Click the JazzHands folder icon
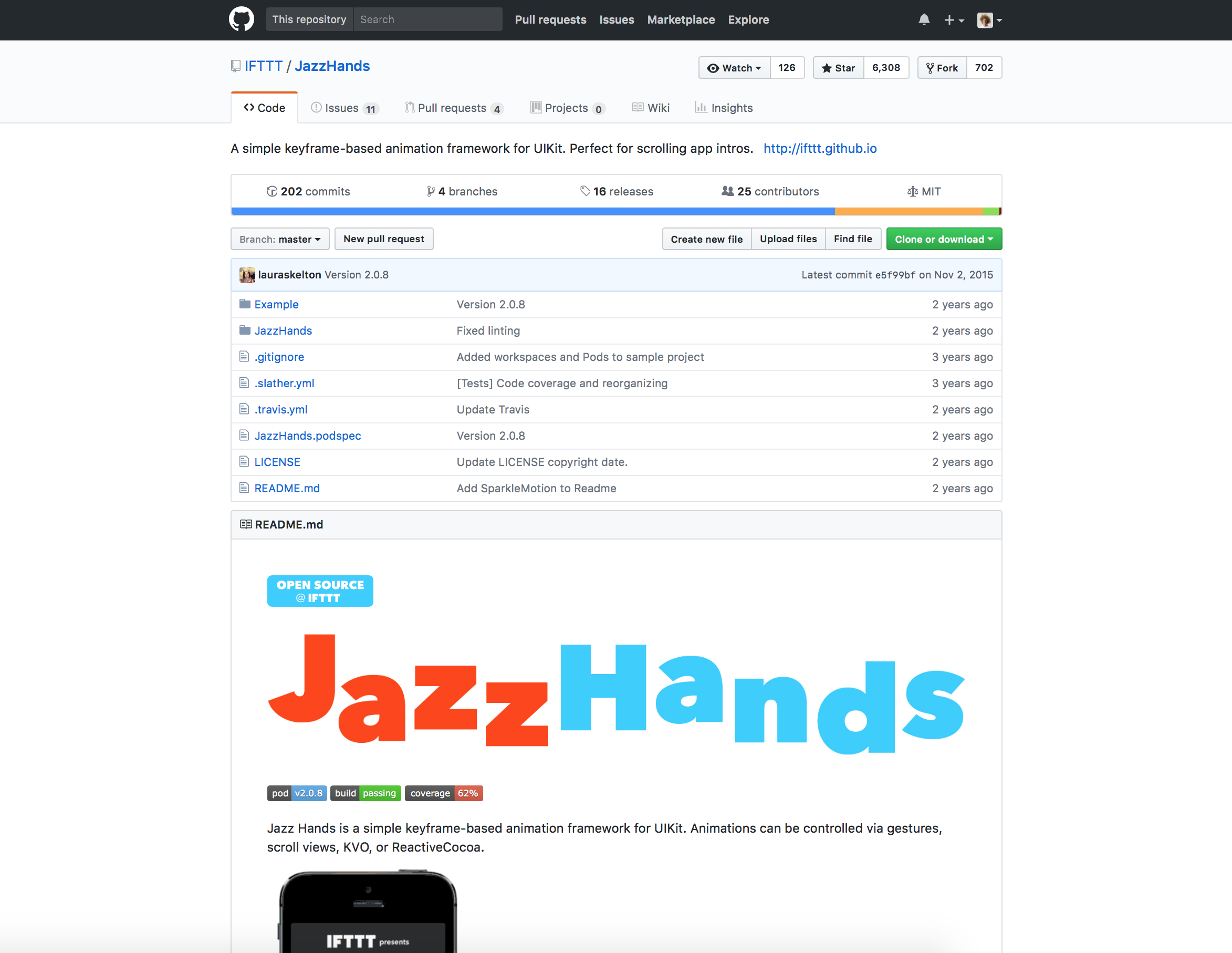 point(245,330)
